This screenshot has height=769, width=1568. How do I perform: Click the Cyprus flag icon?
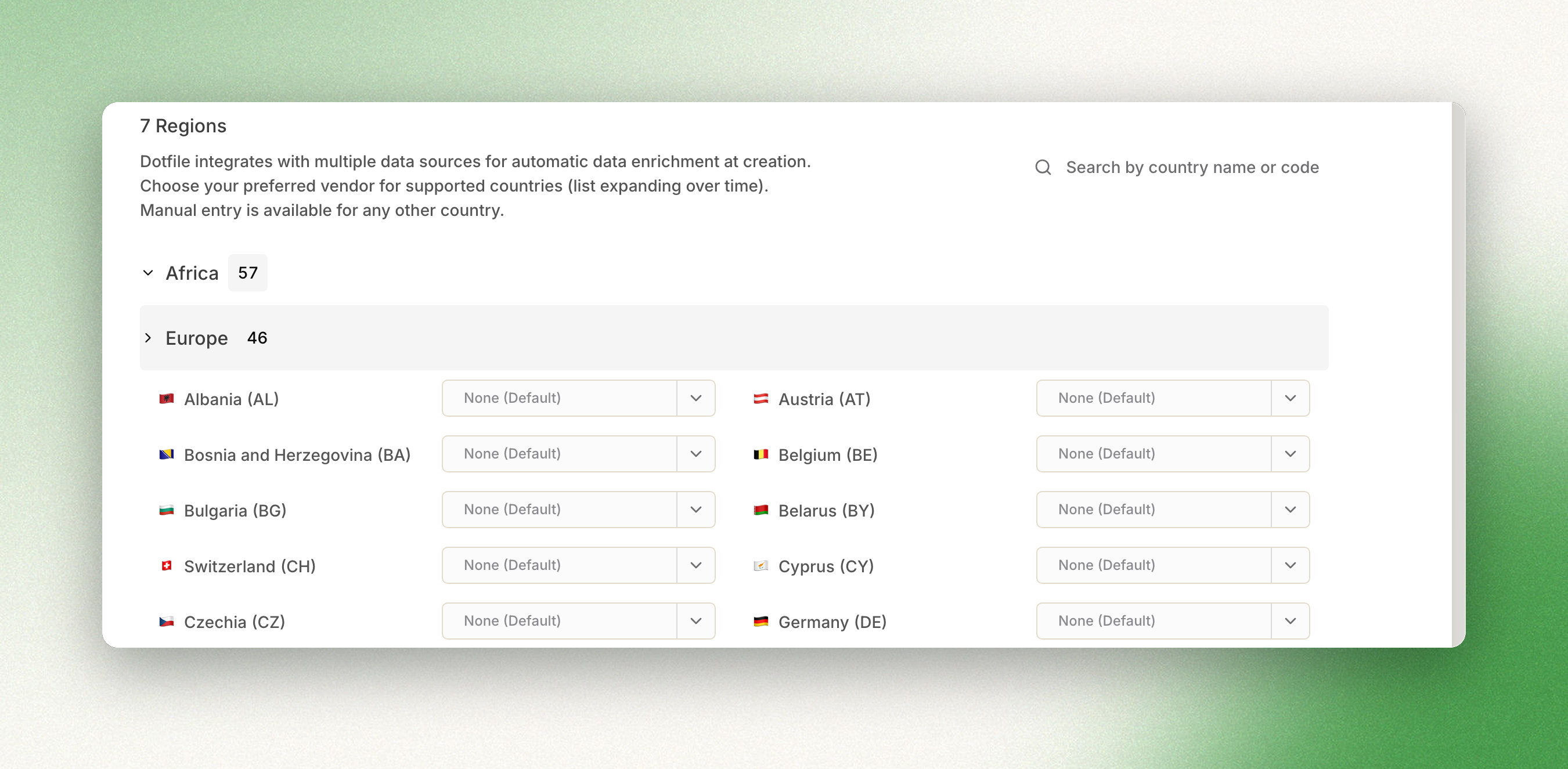pyautogui.click(x=761, y=566)
